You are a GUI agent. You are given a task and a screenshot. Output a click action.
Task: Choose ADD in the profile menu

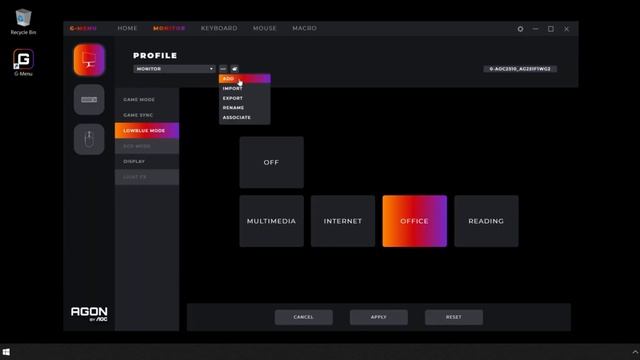pyautogui.click(x=244, y=78)
